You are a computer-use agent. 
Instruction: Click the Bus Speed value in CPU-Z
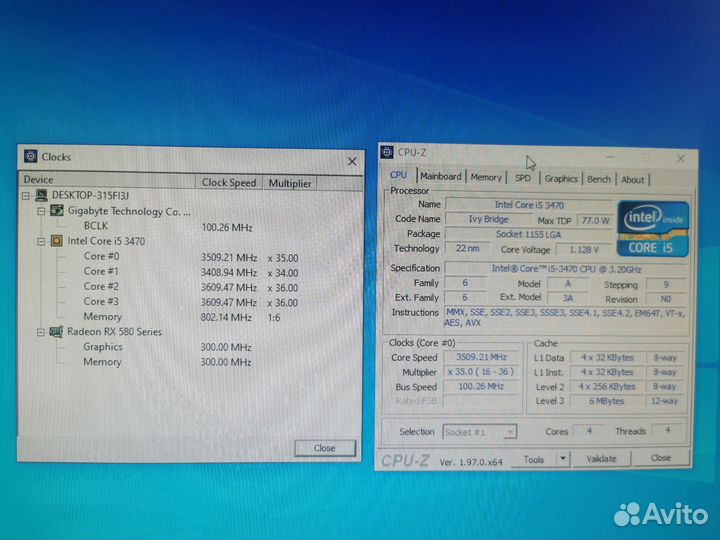tap(481, 386)
